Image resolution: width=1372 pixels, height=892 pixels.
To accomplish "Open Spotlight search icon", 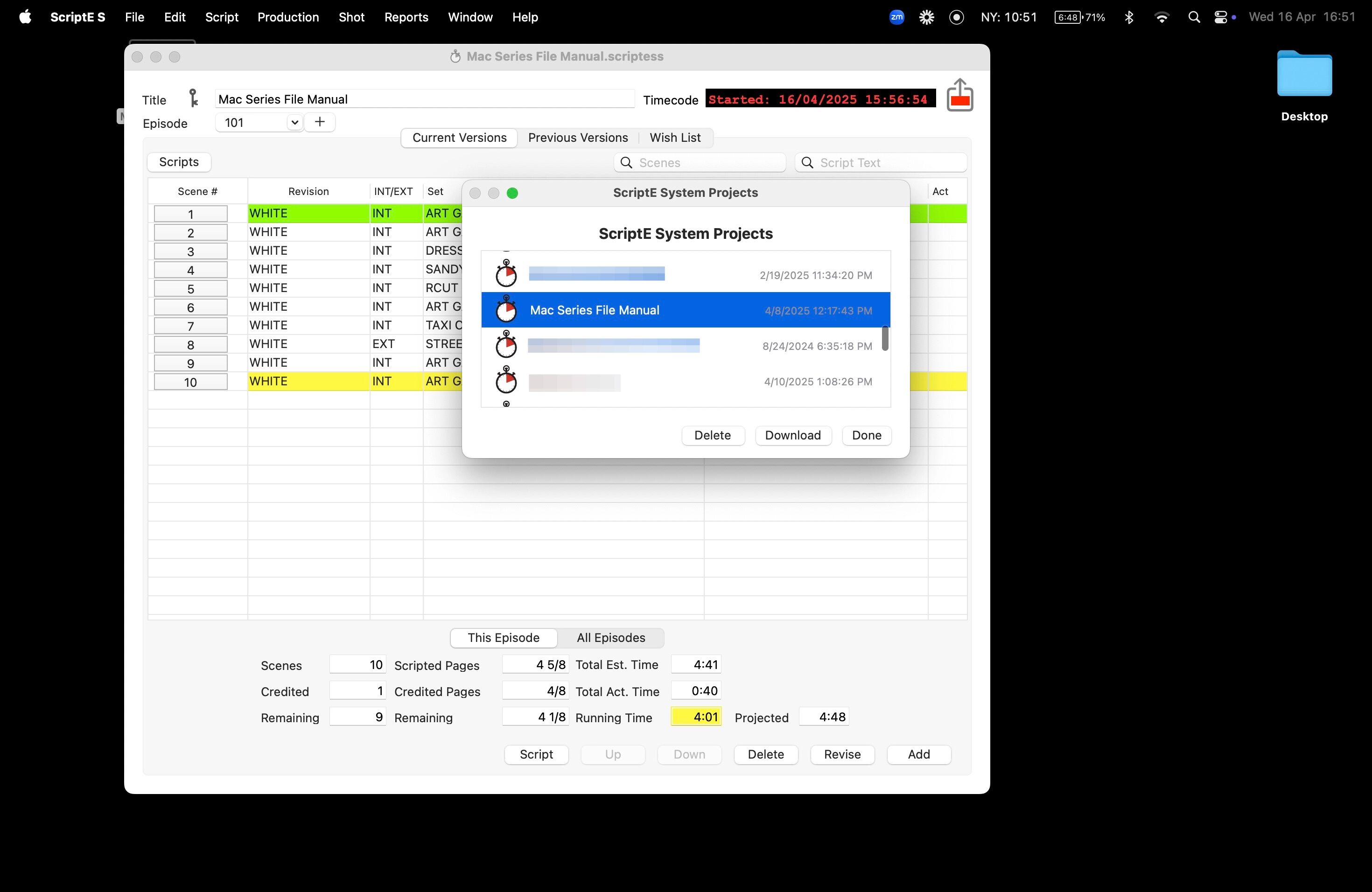I will tap(1194, 17).
